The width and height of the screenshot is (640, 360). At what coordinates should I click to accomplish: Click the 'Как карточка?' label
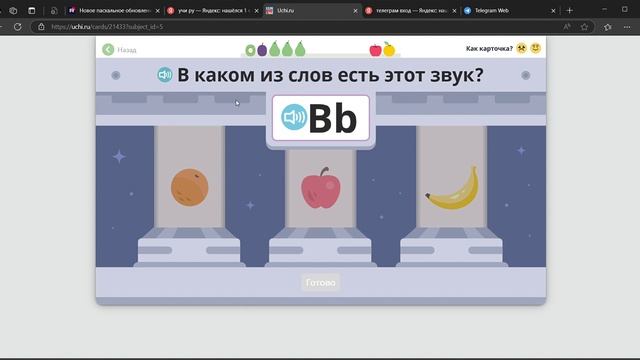point(489,49)
